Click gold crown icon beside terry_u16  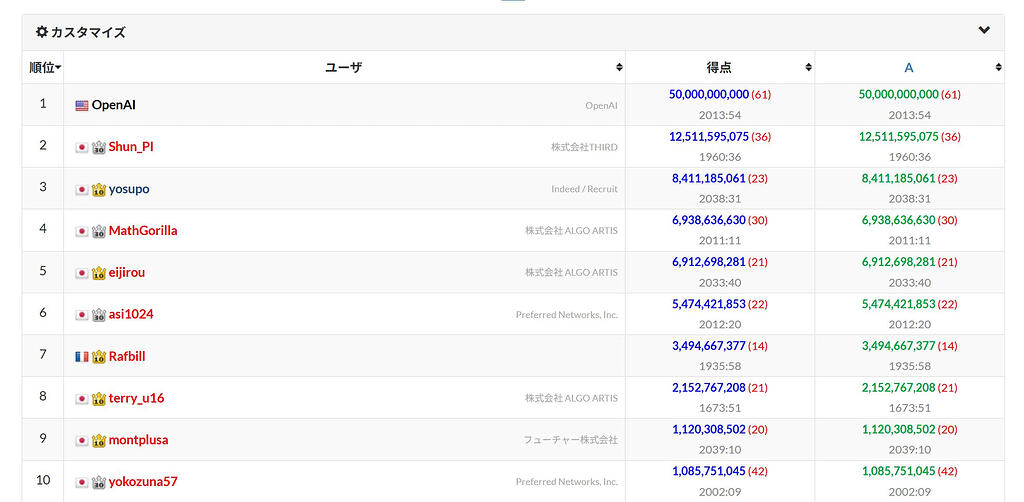[99, 398]
